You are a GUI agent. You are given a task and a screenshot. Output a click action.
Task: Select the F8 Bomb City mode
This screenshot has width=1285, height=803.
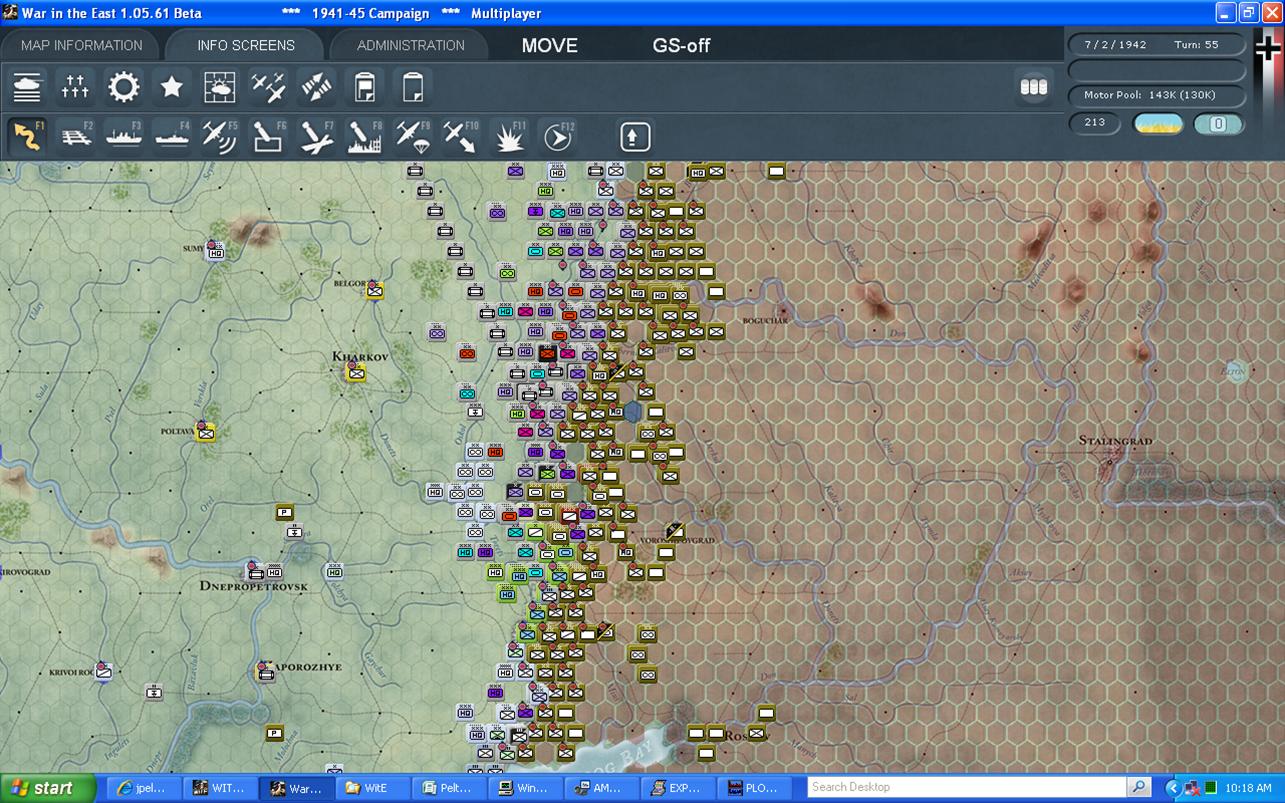(x=364, y=136)
